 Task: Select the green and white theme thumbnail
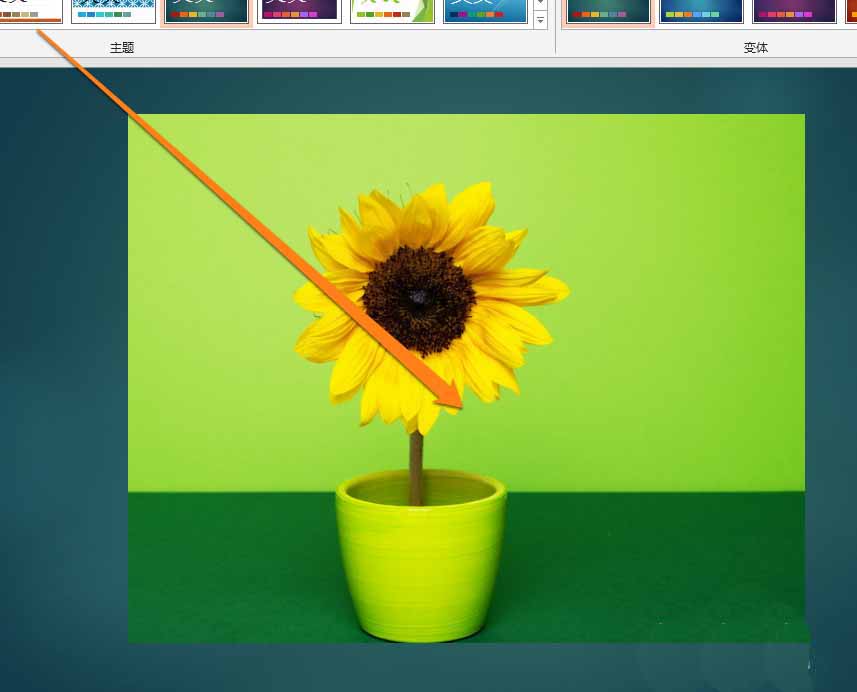coord(392,11)
